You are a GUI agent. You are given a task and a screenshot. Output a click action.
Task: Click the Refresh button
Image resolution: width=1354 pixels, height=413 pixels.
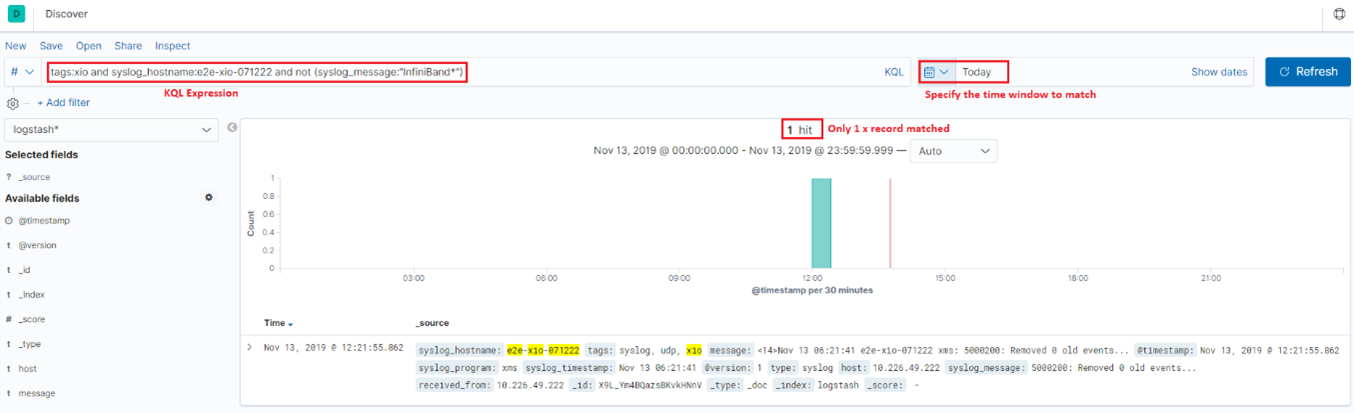coord(1308,72)
